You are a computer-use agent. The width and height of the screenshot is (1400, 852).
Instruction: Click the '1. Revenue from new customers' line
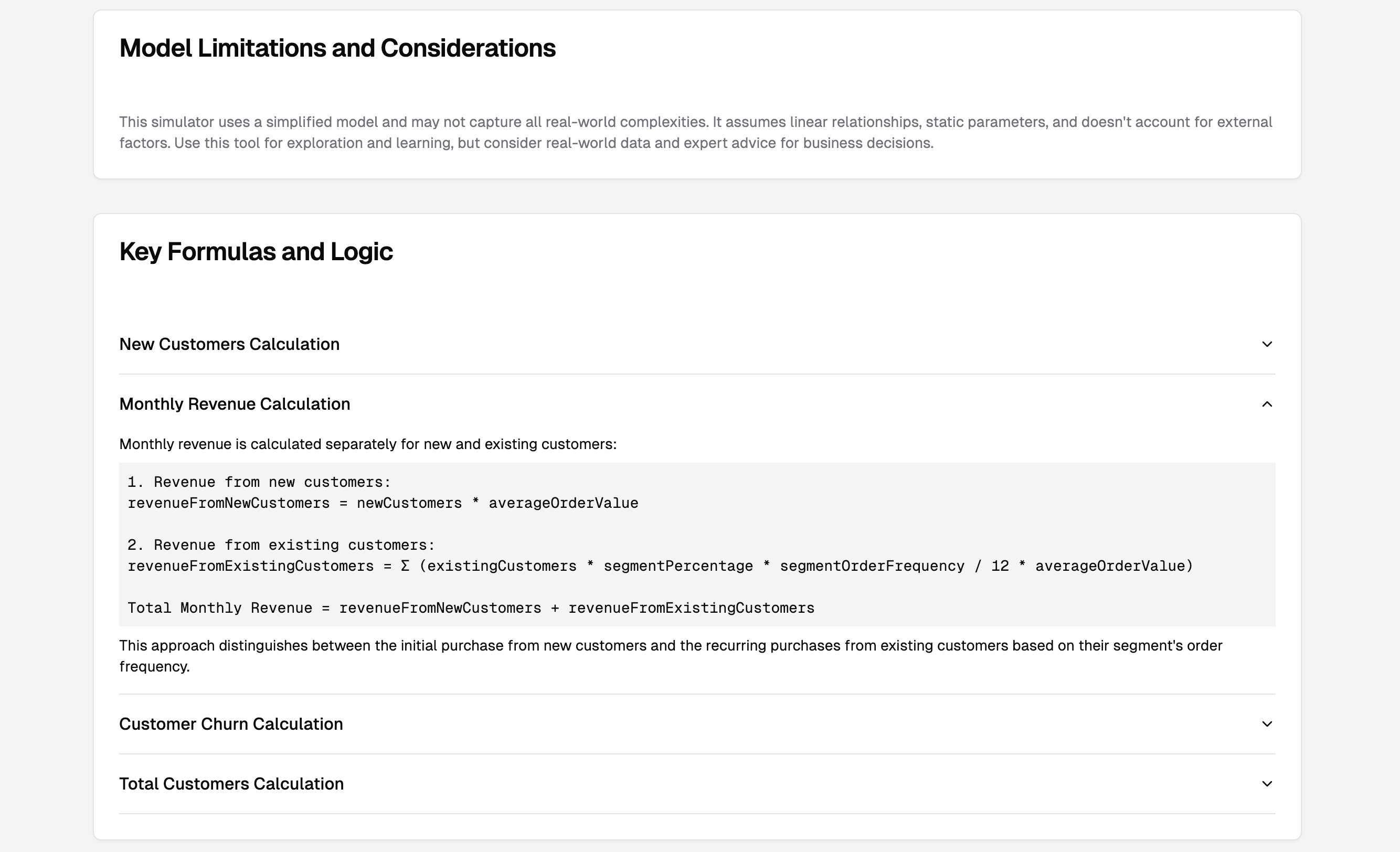pos(259,482)
